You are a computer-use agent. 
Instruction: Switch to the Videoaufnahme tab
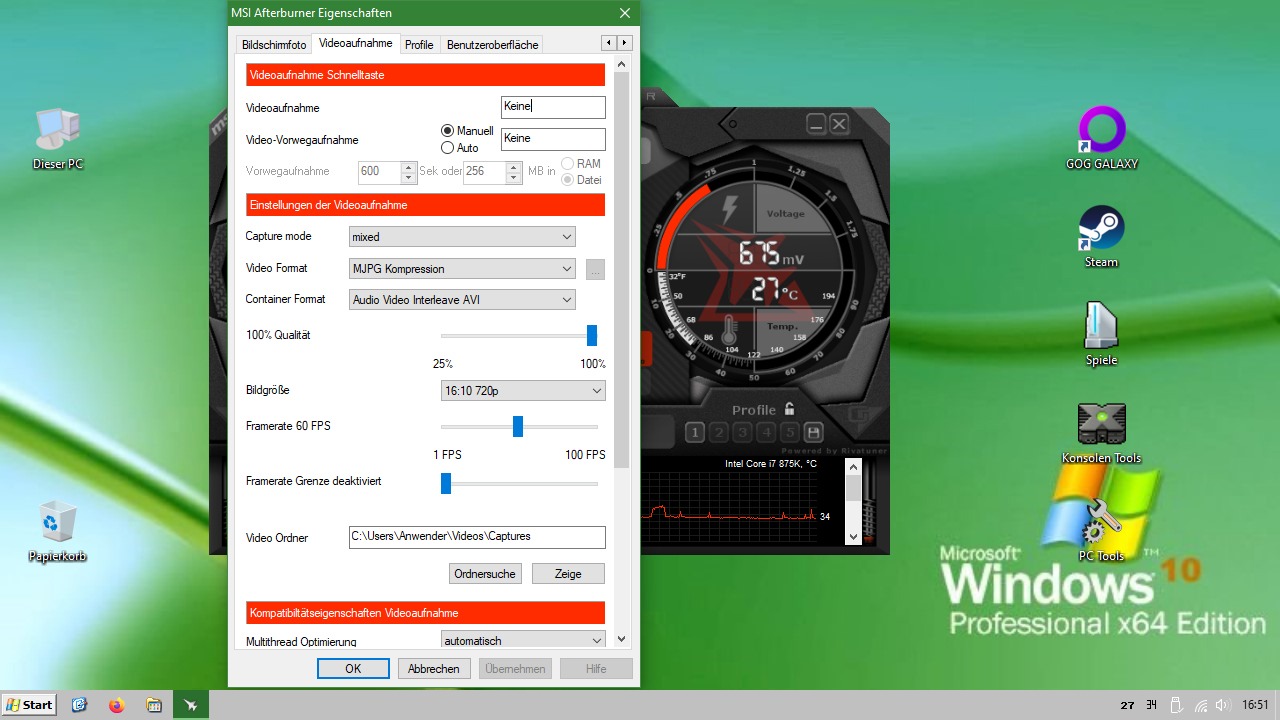[x=356, y=43]
